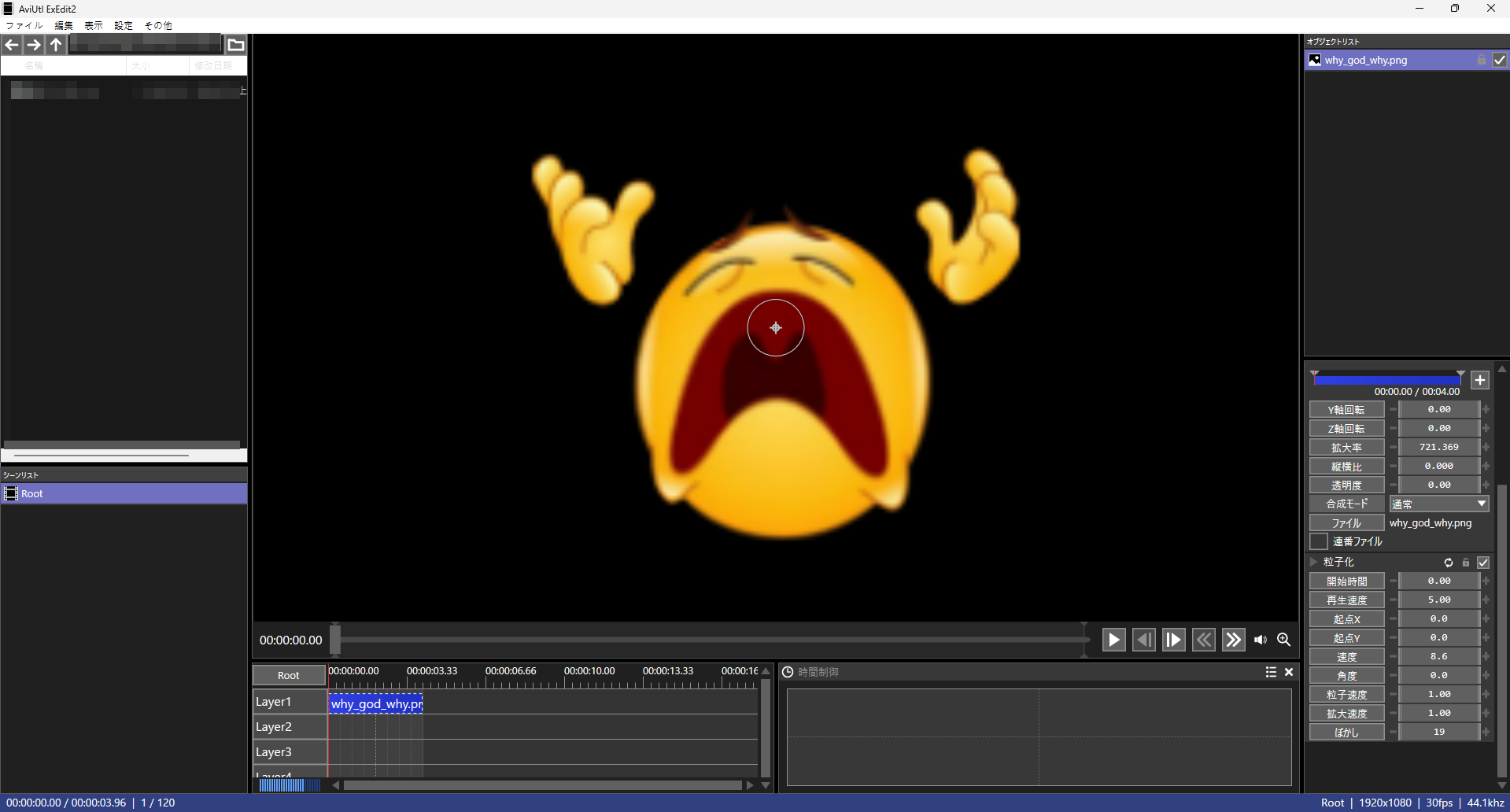Open the ファイル menu
The width and height of the screenshot is (1510, 812).
coord(24,25)
